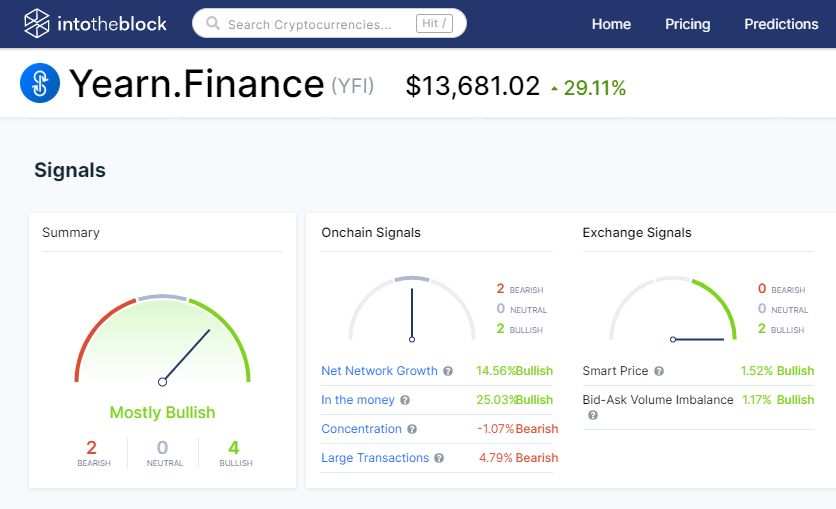Click Onchain legend "2 Bearish" entry
The height and width of the screenshot is (509, 836).
[x=520, y=289]
